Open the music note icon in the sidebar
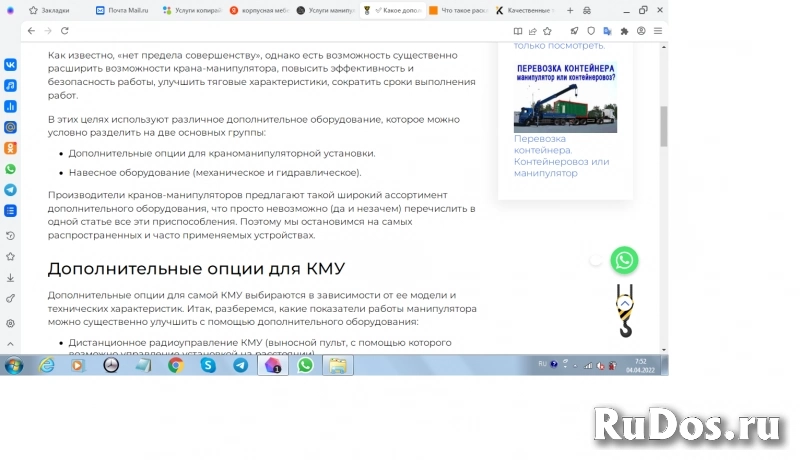The image size is (800, 460). click(10, 86)
